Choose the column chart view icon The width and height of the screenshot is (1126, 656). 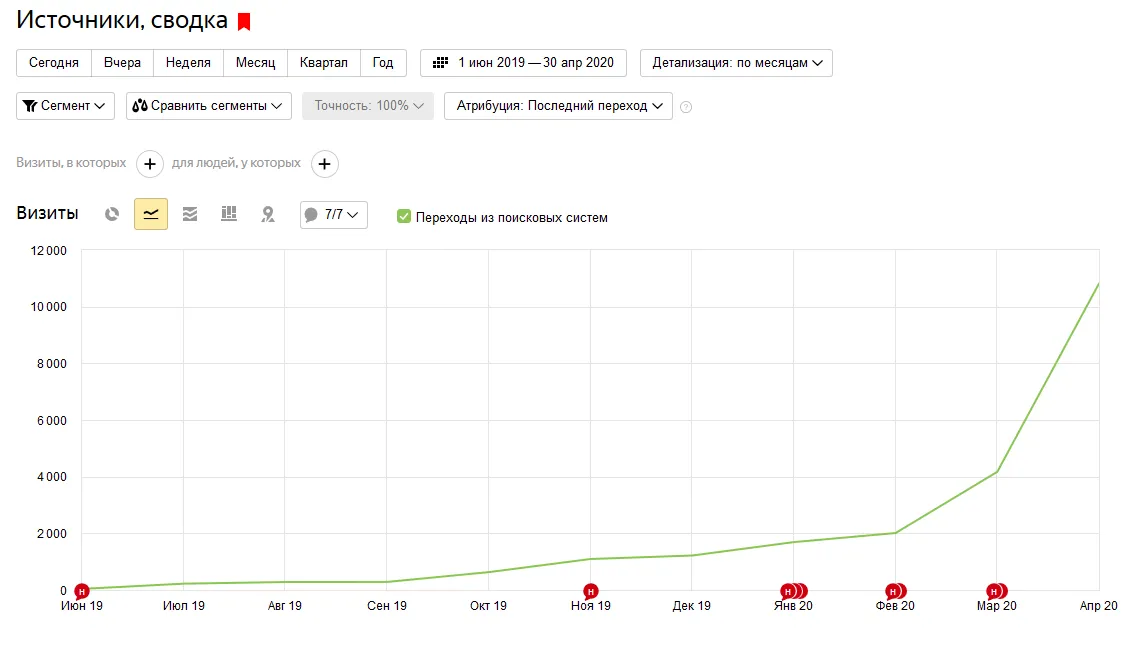tap(229, 214)
